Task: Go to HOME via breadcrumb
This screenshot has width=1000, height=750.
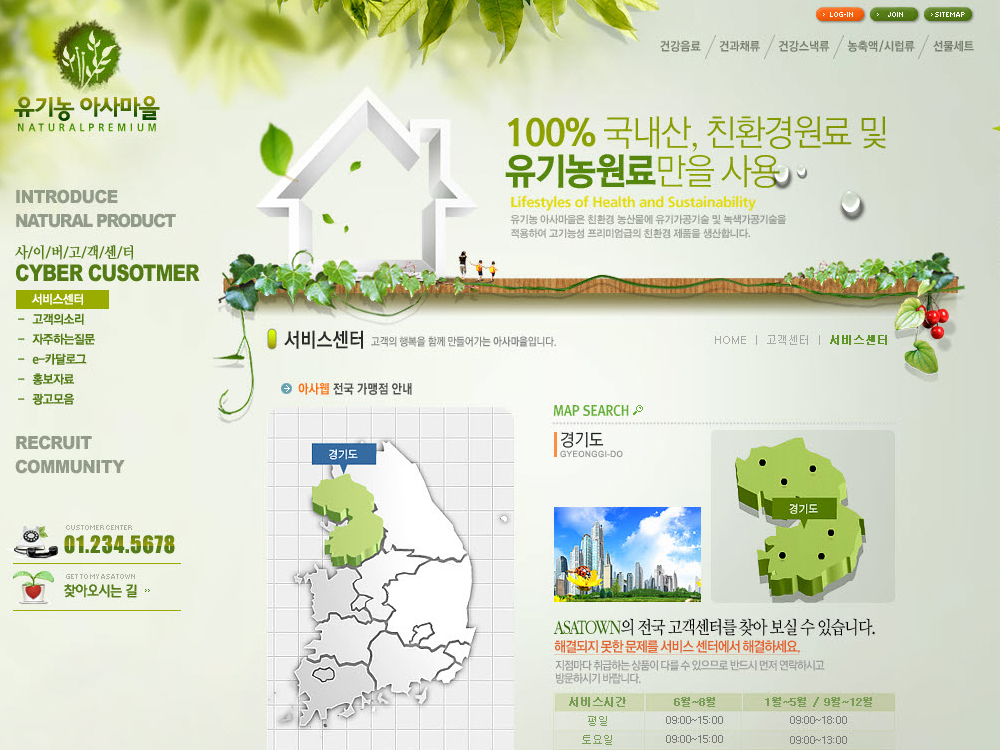Action: pyautogui.click(x=730, y=340)
